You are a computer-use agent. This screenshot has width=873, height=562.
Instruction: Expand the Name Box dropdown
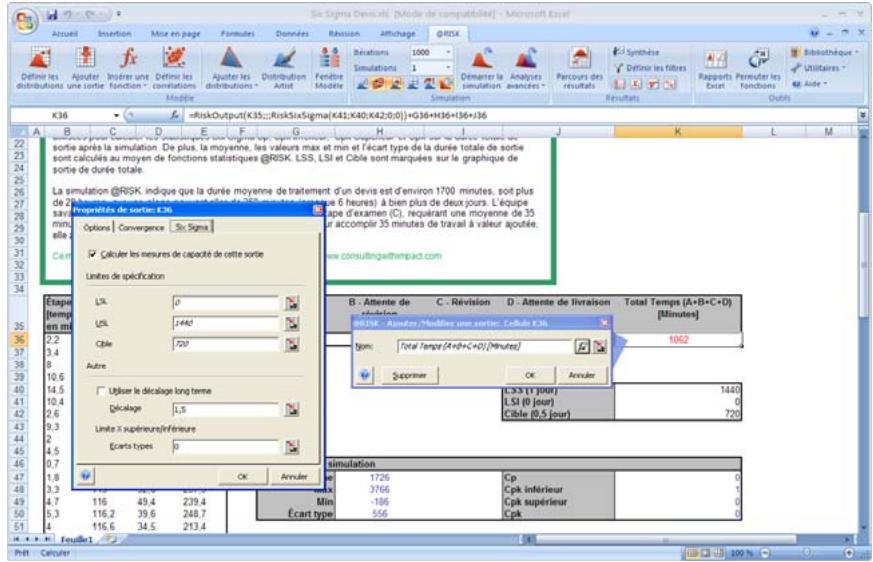(116, 115)
